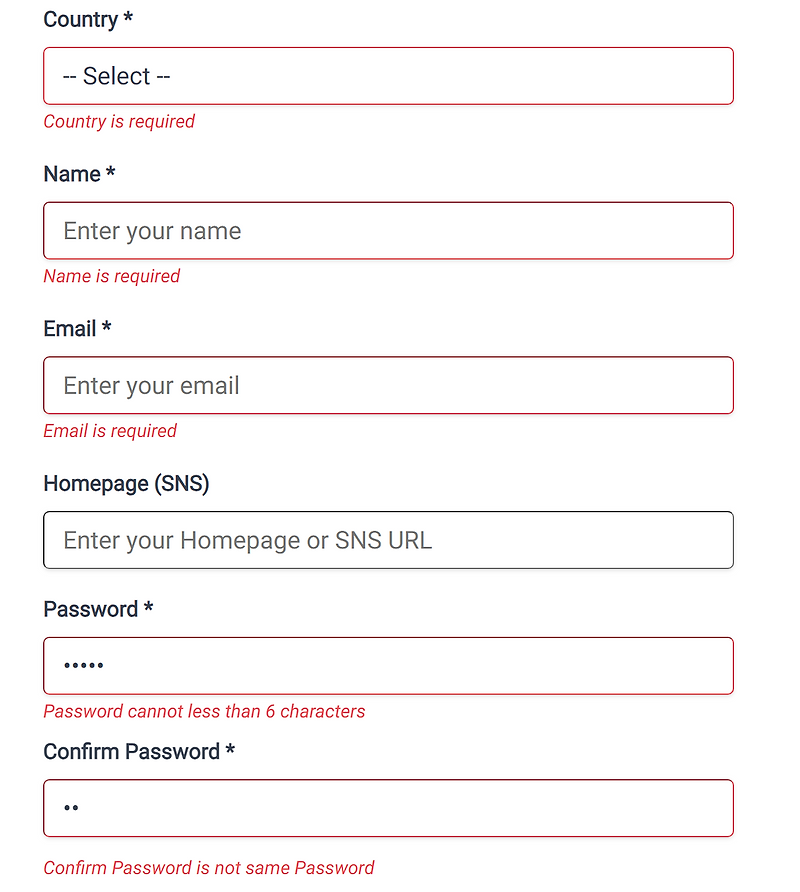Select the Email input field
The height and width of the screenshot is (892, 800).
pyautogui.click(x=388, y=385)
